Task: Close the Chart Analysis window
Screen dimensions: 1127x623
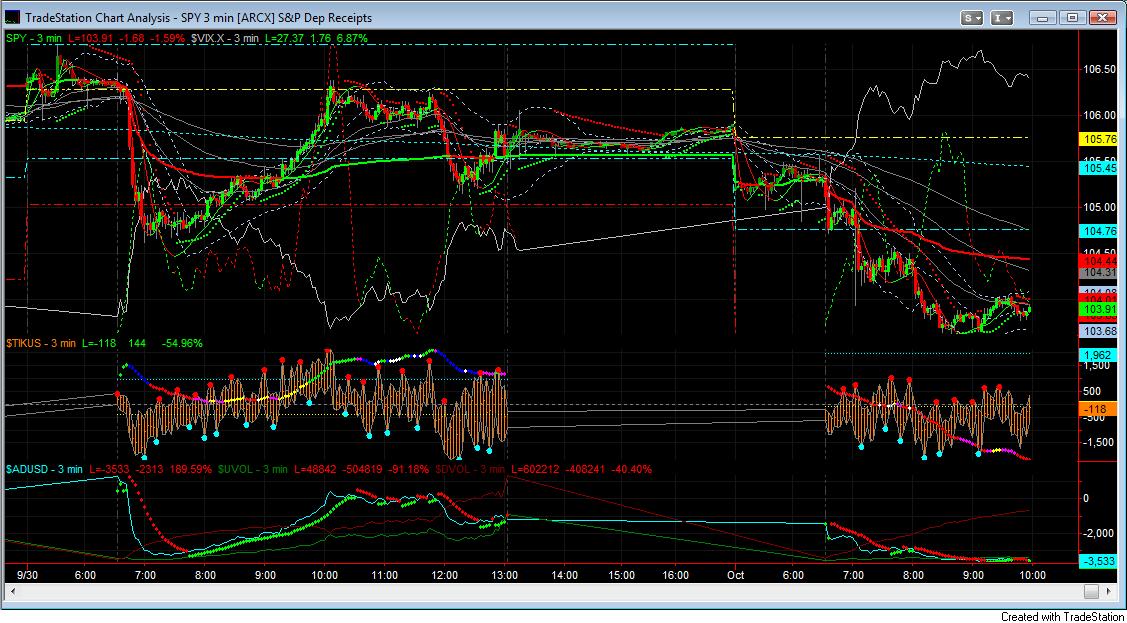Action: click(1102, 17)
